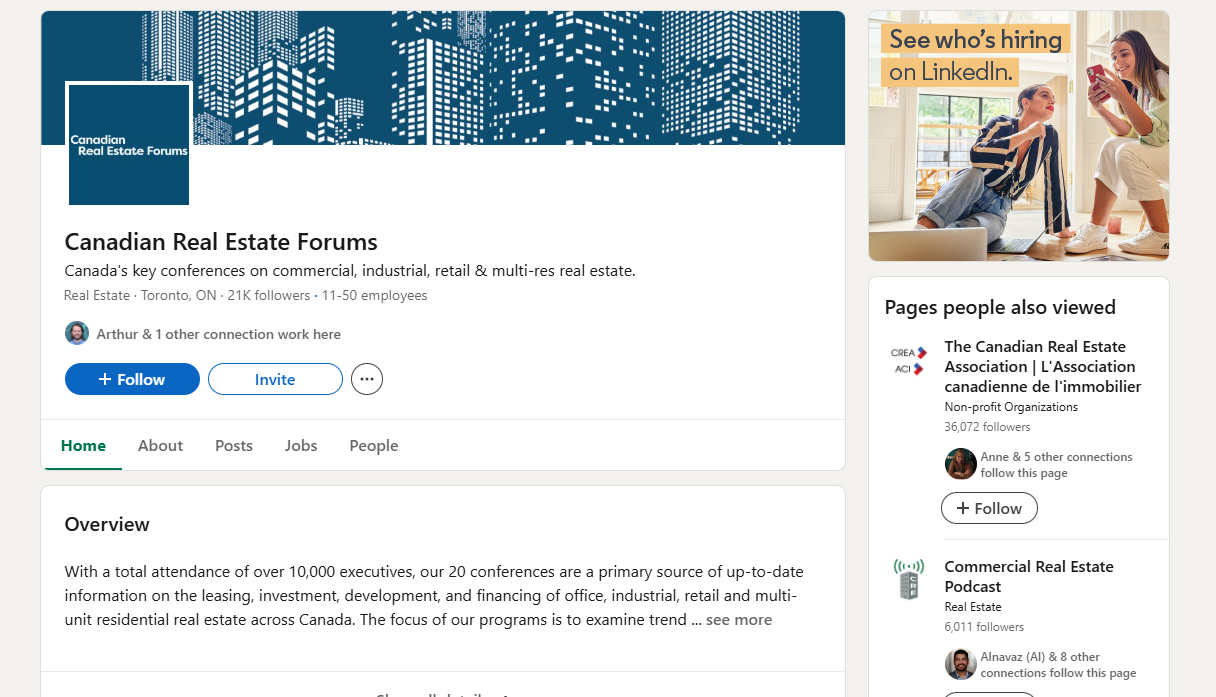Click Arthur's profile photo avatar
Image resolution: width=1216 pixels, height=697 pixels.
point(77,334)
